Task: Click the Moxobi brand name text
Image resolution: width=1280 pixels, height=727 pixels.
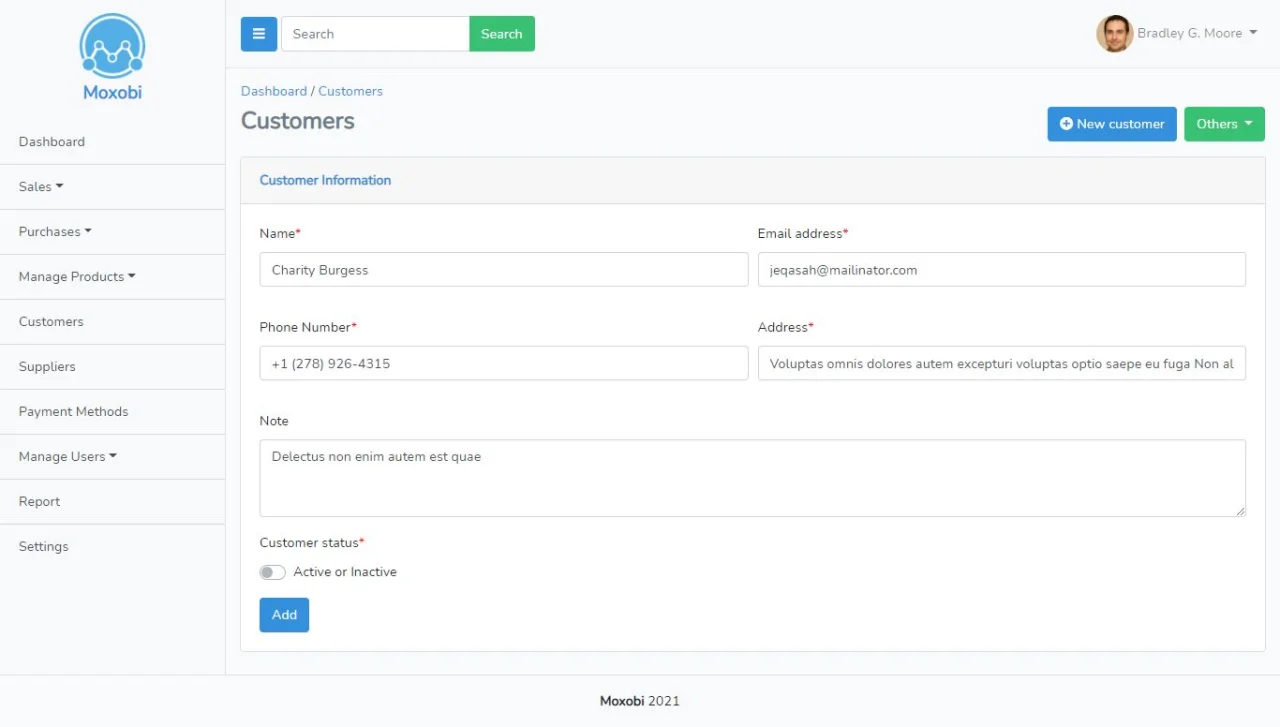Action: [x=112, y=92]
